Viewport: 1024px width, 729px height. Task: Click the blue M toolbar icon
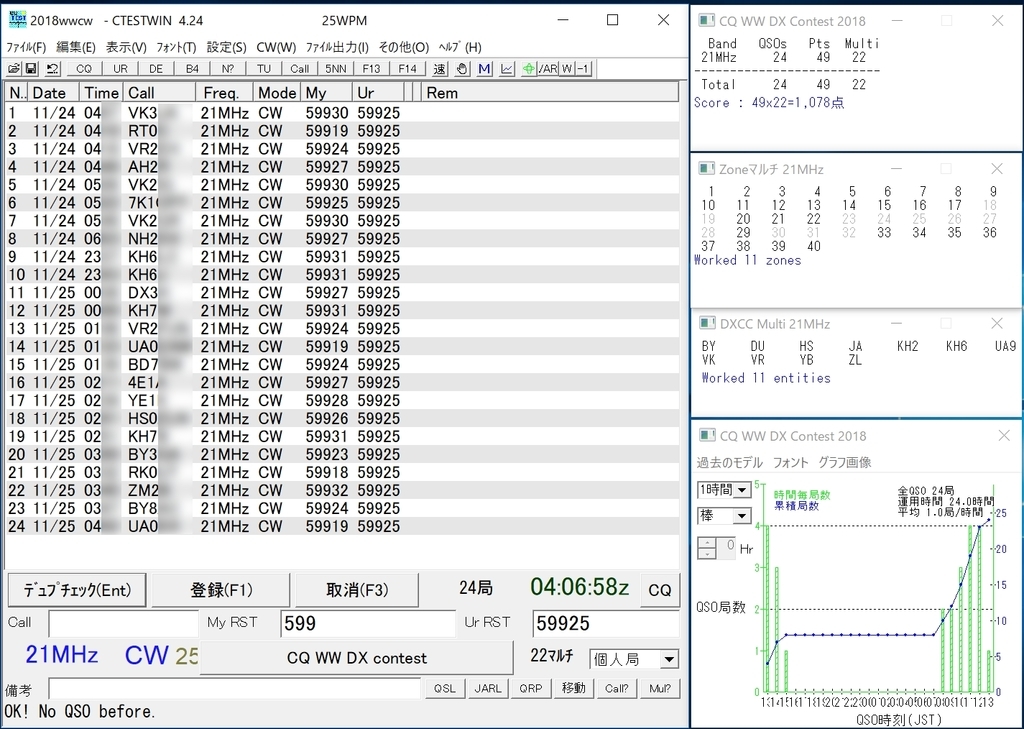tap(484, 68)
